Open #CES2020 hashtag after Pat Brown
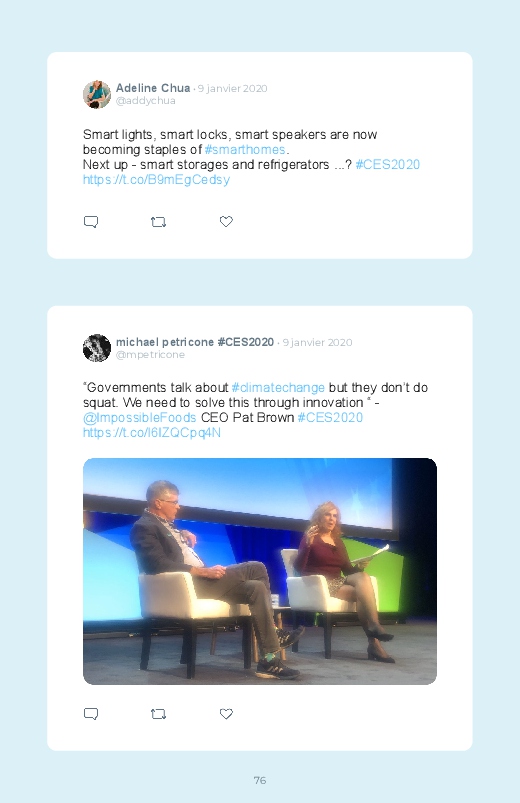This screenshot has height=803, width=520. pyautogui.click(x=330, y=418)
